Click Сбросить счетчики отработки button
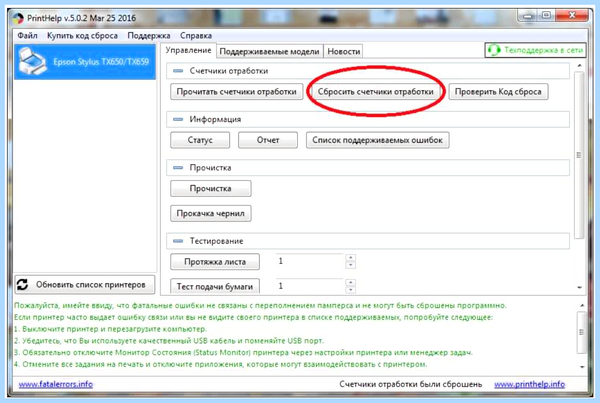This screenshot has width=600, height=403. click(x=375, y=92)
